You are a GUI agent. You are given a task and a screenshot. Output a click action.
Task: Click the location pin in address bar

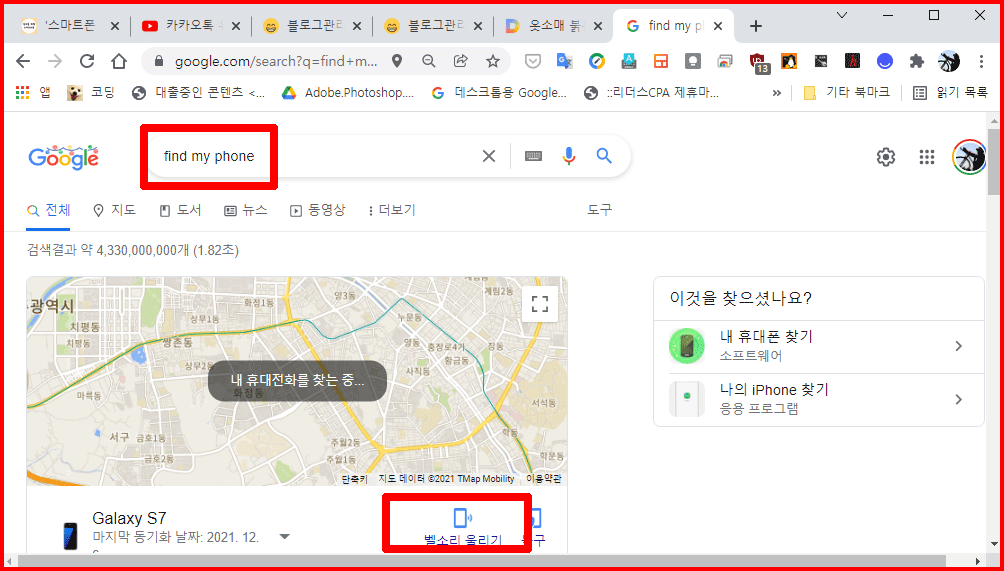coord(397,61)
